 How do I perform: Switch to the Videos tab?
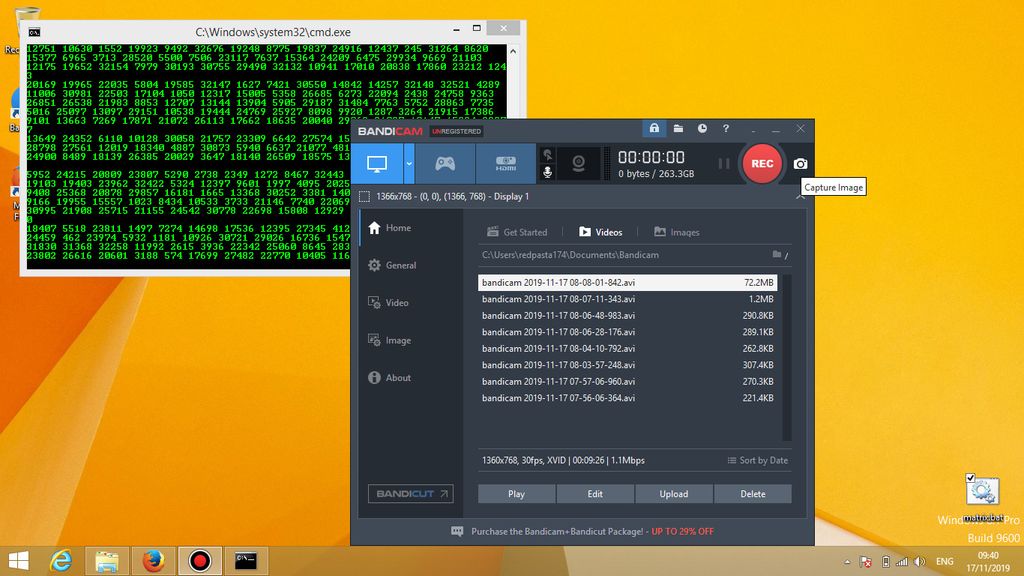[600, 232]
